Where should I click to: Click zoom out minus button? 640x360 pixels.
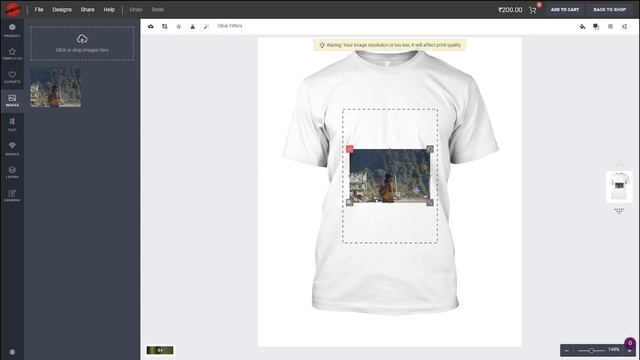tap(567, 351)
